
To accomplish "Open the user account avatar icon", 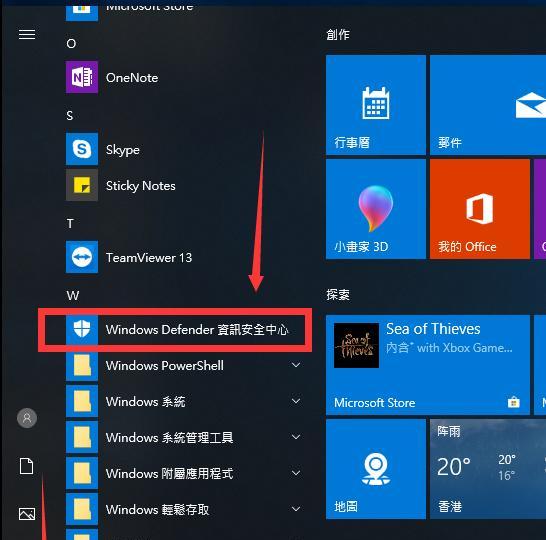I will (27, 418).
